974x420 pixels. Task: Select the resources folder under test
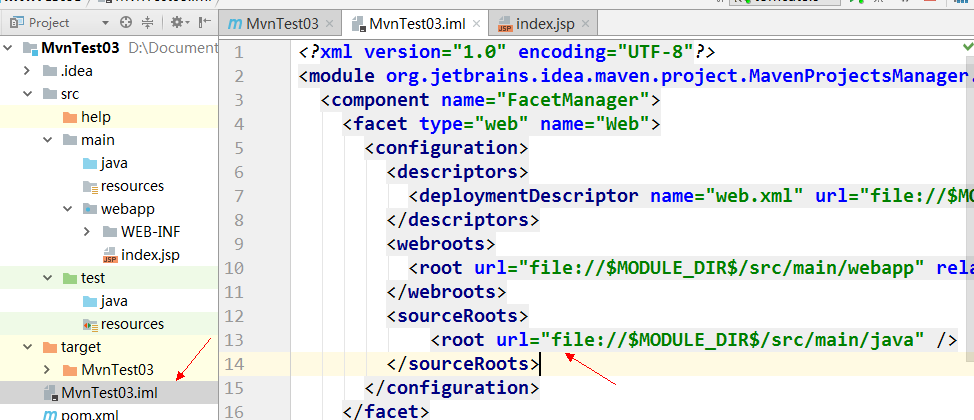(132, 324)
